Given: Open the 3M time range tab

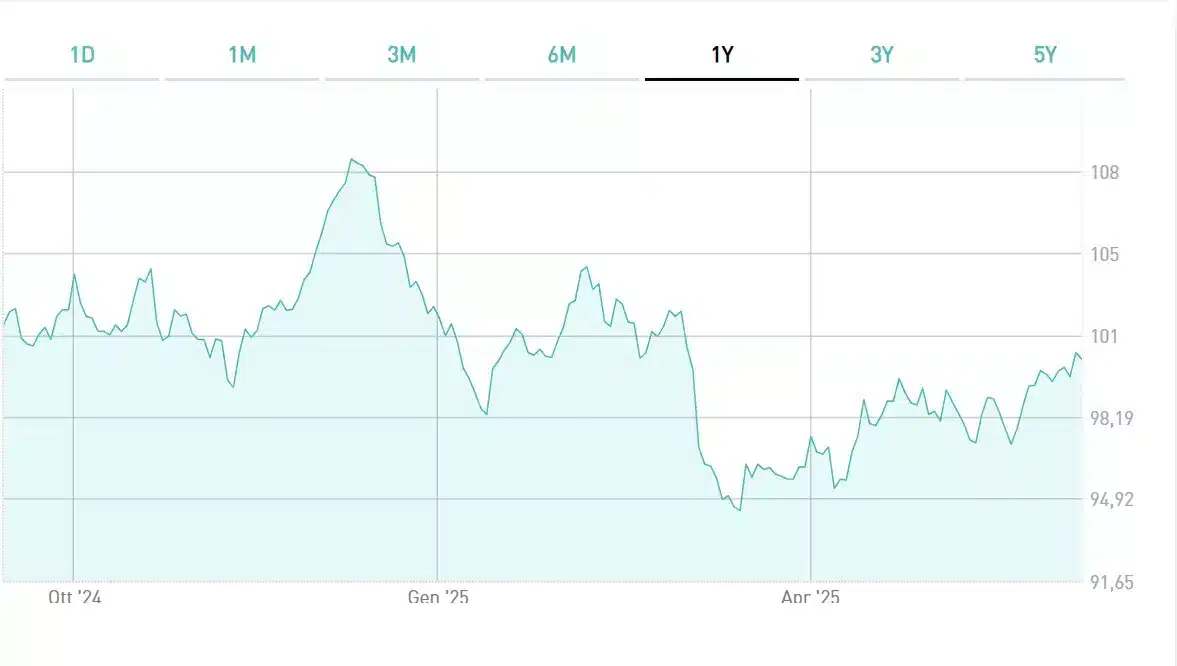Looking at the screenshot, I should pos(402,56).
